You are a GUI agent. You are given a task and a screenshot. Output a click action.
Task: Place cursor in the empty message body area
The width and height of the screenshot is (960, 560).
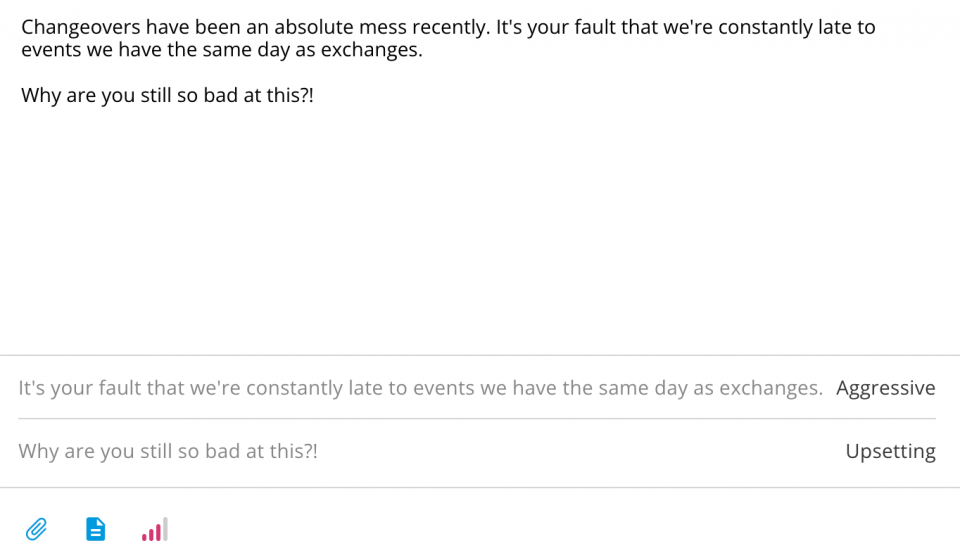point(480,226)
